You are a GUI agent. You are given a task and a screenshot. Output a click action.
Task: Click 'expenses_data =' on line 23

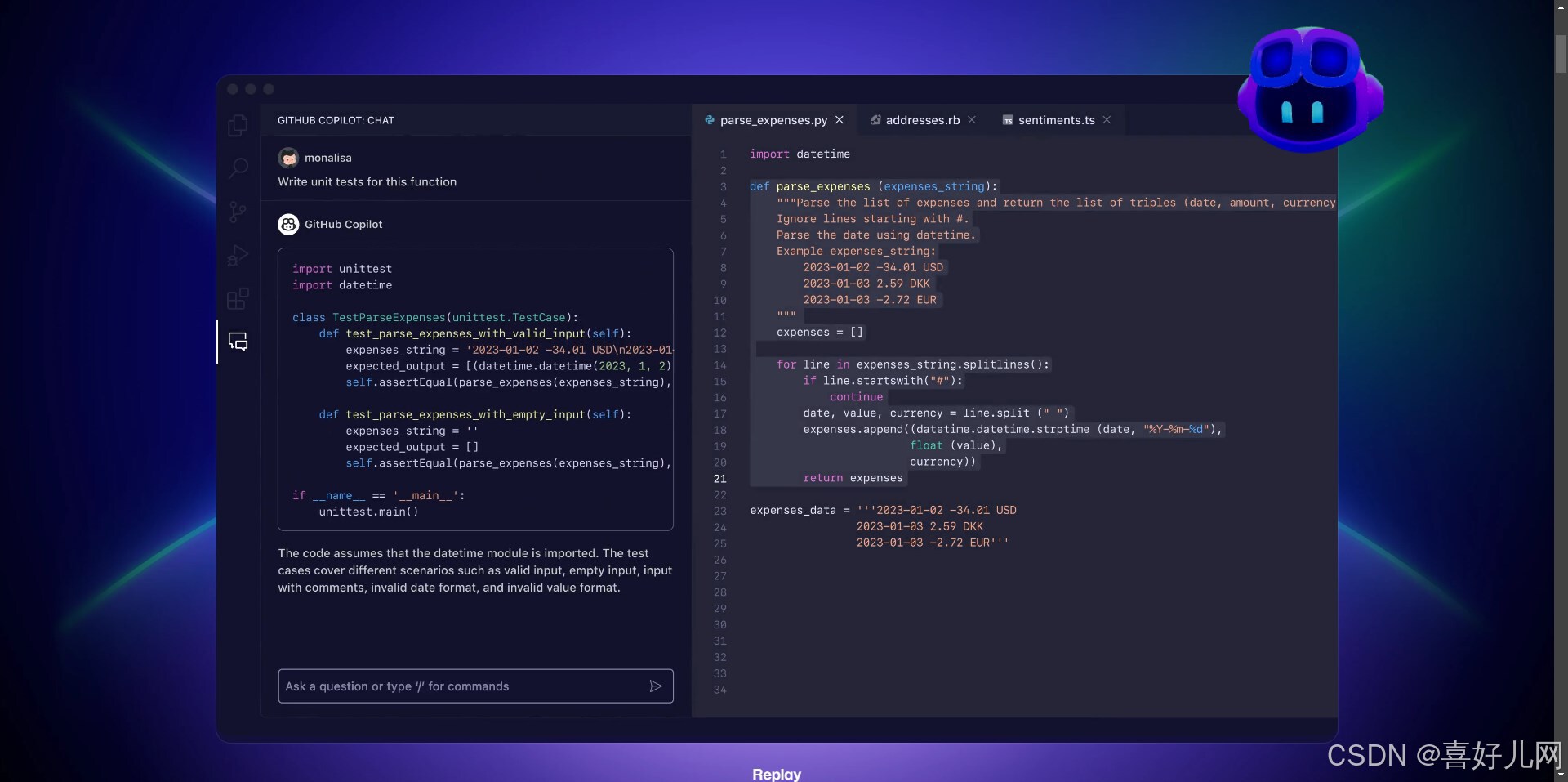click(800, 510)
